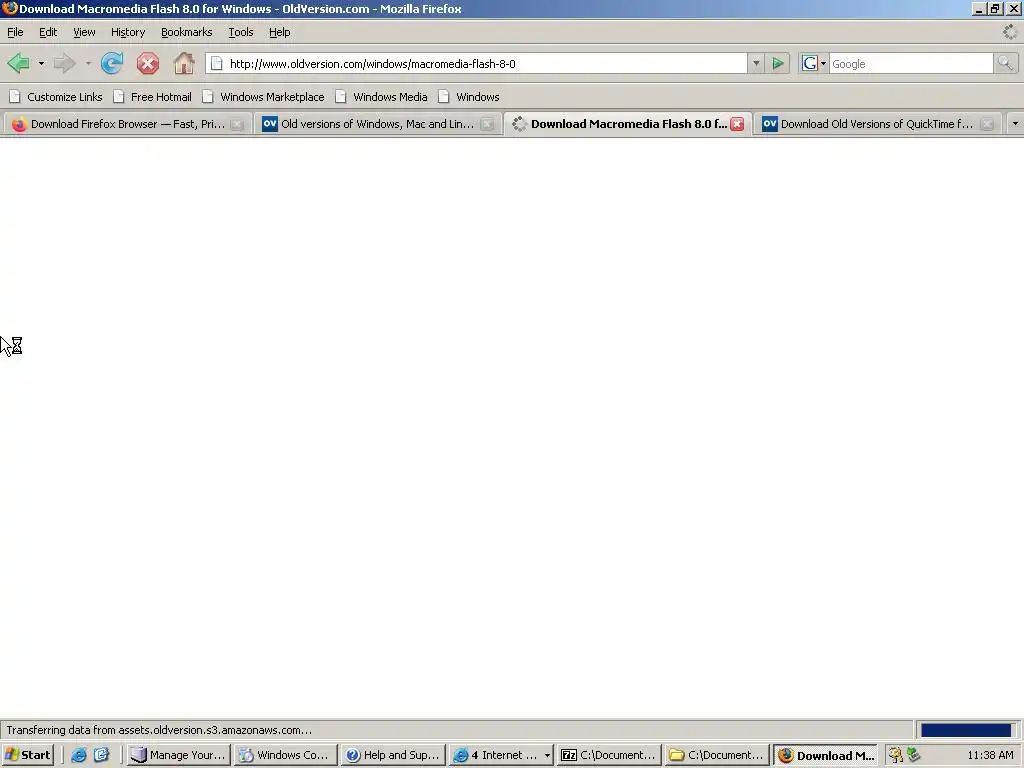Expand the 4 Internet Explorer taskbar group
This screenshot has height=768, width=1024.
[x=502, y=755]
